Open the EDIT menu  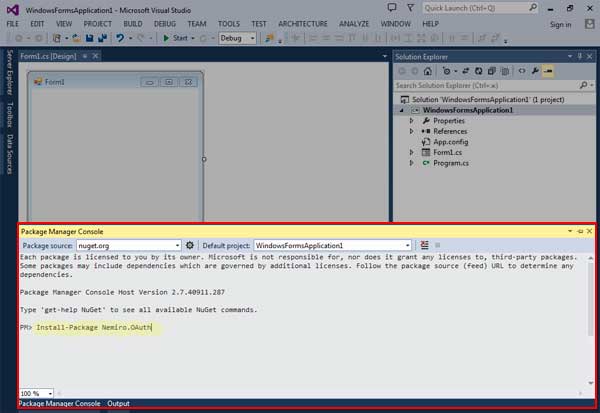tap(37, 24)
